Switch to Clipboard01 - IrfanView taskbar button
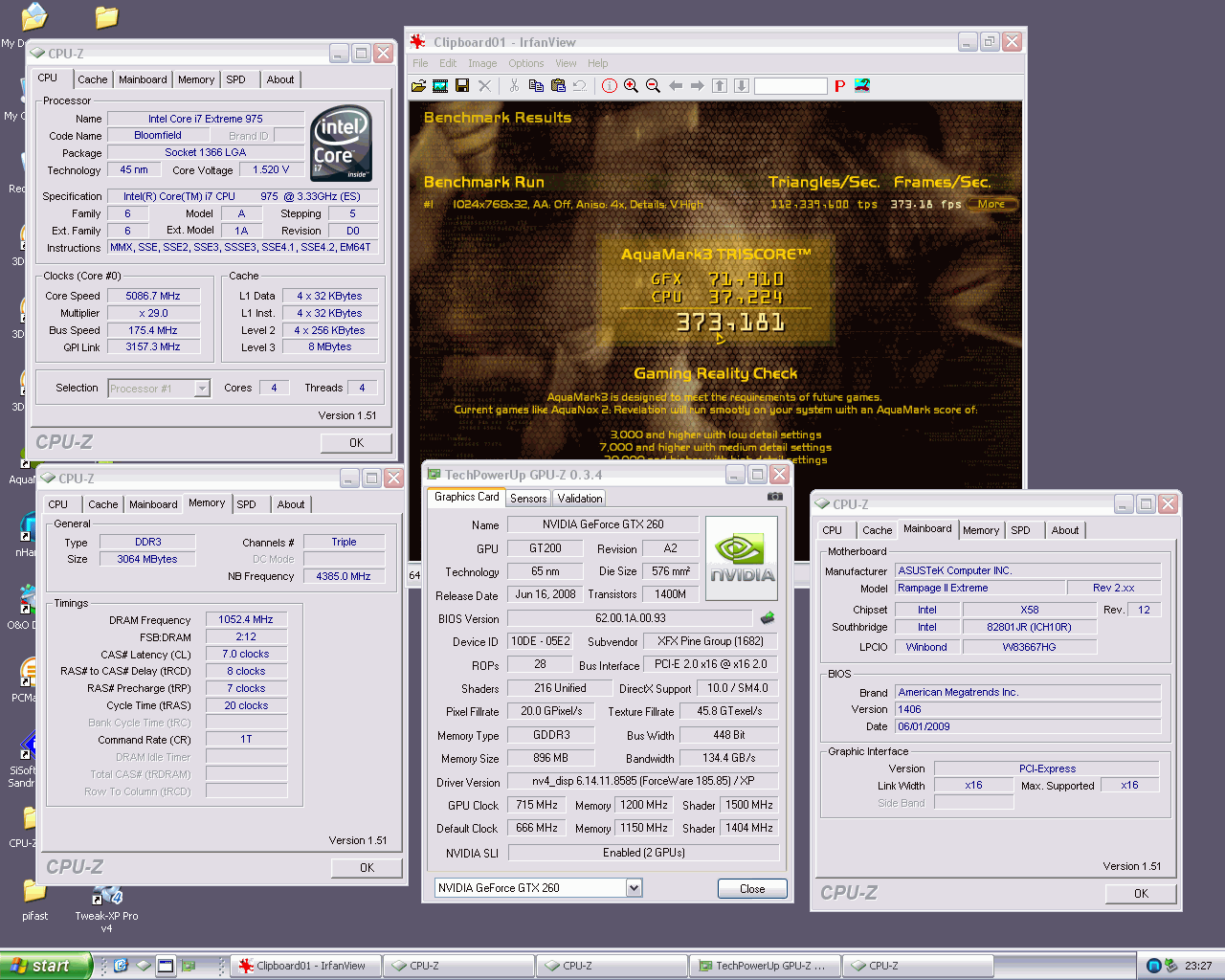This screenshot has height=980, width=1225. 305,966
